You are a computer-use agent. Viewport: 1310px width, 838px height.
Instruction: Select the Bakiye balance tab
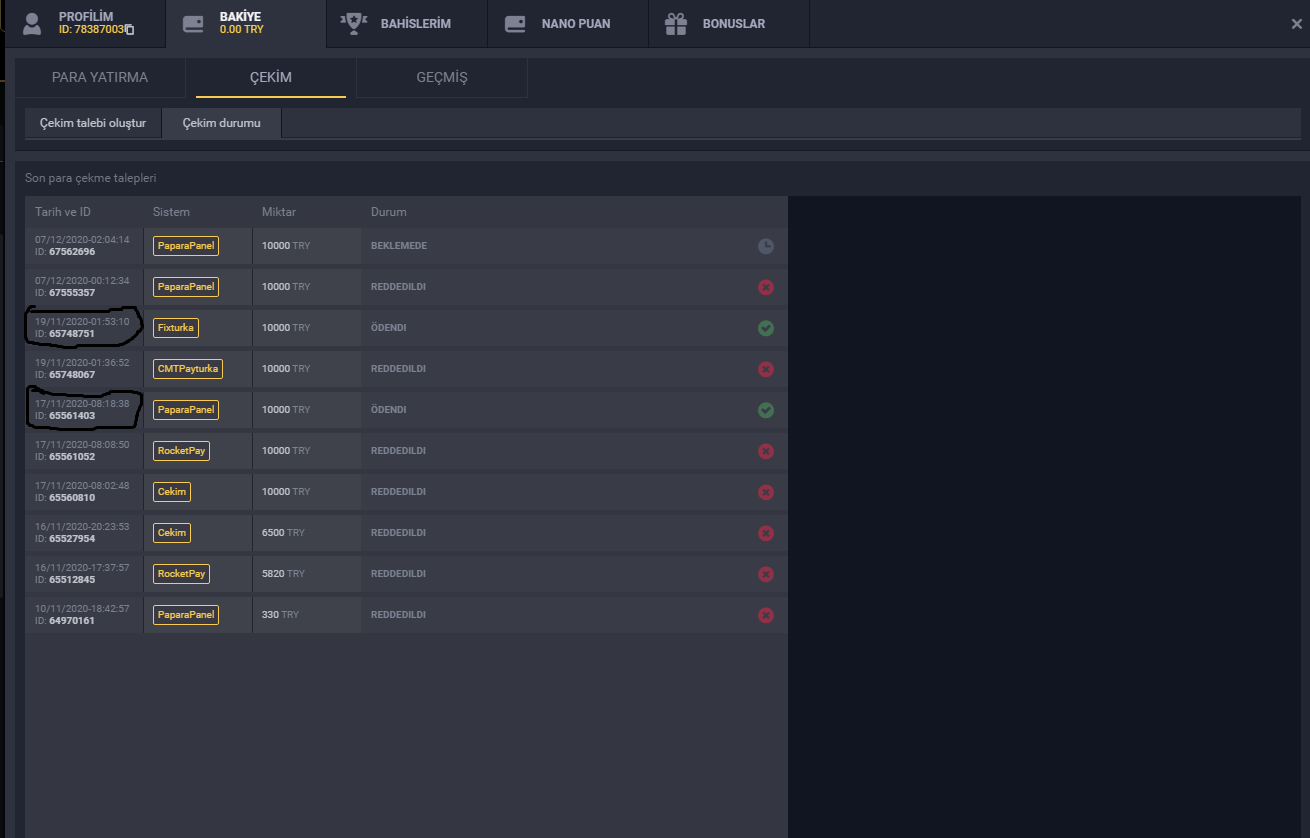pyautogui.click(x=246, y=23)
